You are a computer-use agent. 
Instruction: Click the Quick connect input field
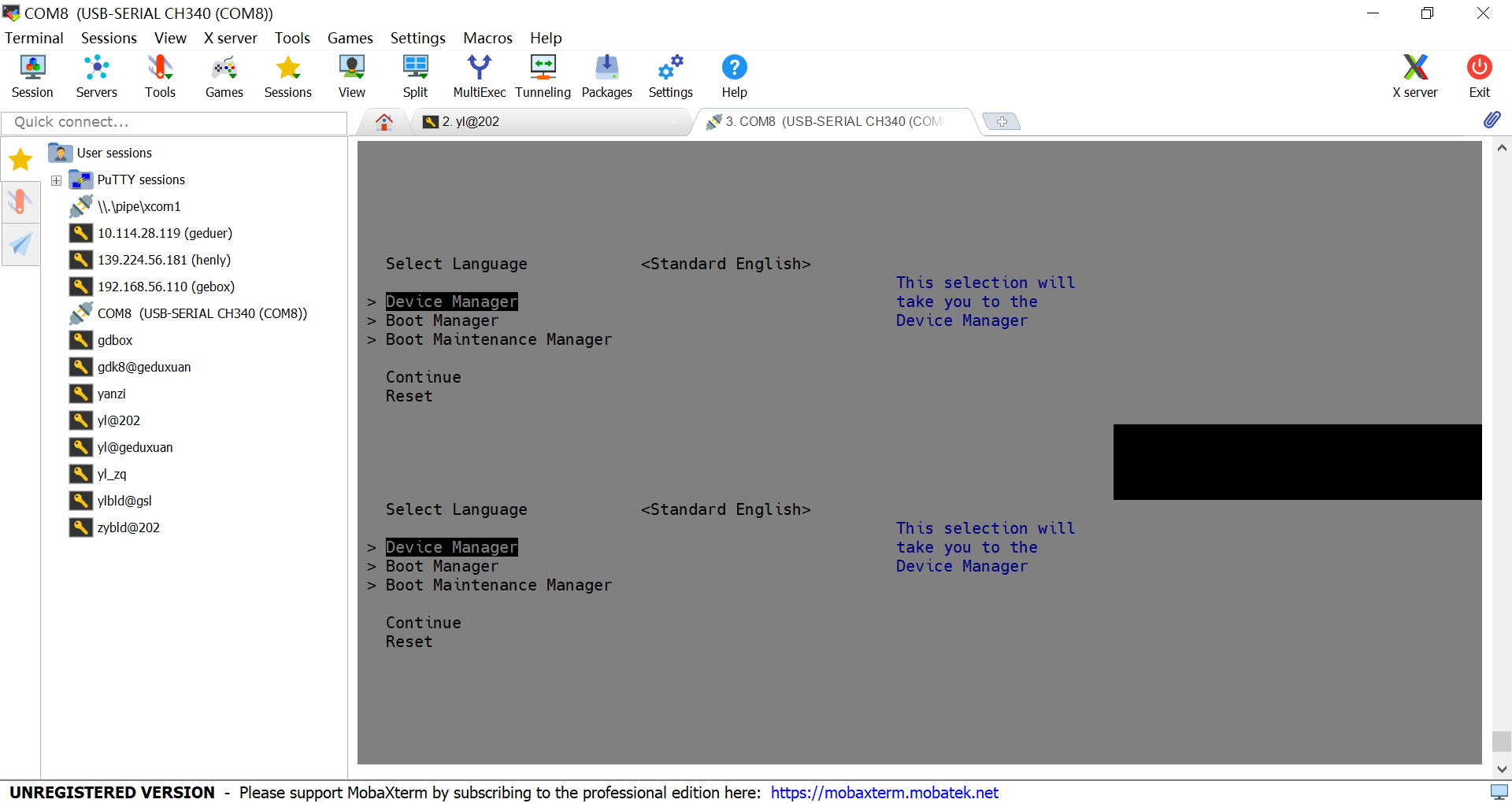[174, 122]
